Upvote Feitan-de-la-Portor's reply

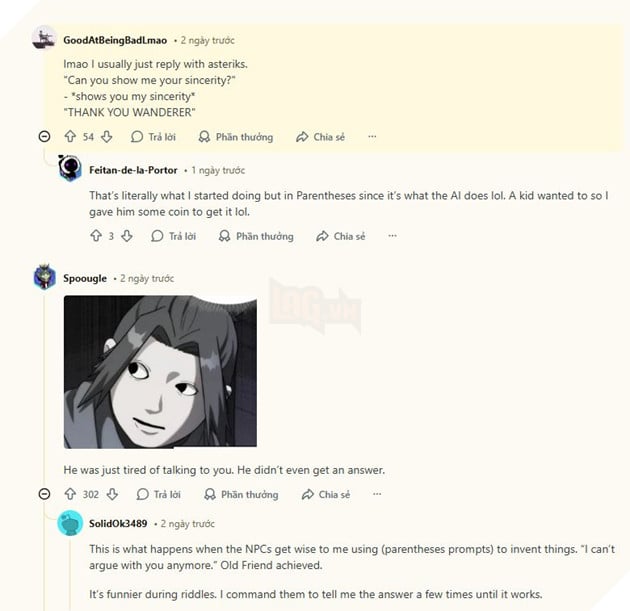coord(96,236)
